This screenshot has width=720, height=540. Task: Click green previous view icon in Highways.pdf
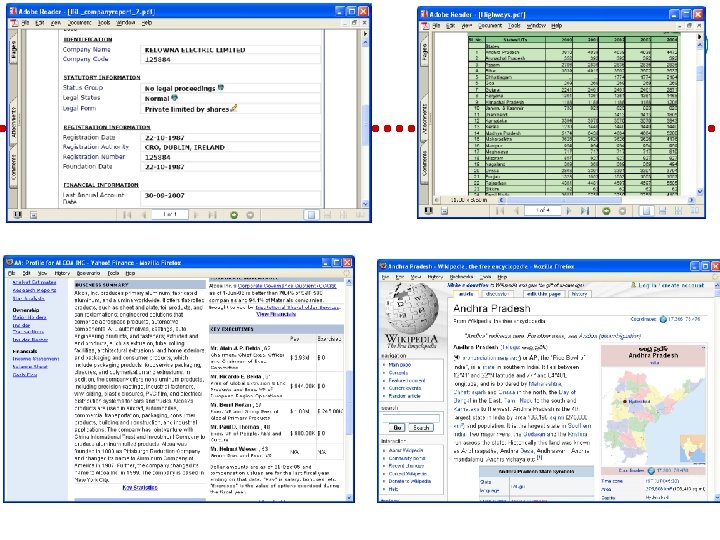pos(607,211)
